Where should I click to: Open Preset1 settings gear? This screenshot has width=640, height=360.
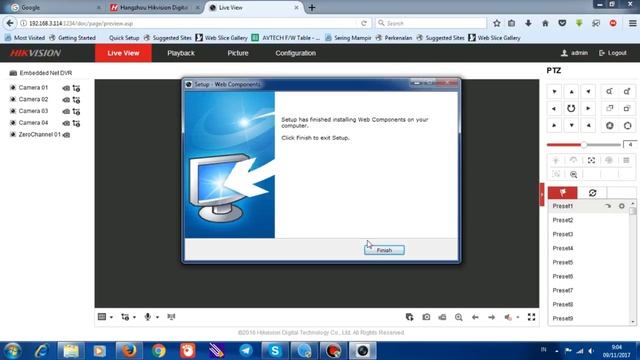622,206
